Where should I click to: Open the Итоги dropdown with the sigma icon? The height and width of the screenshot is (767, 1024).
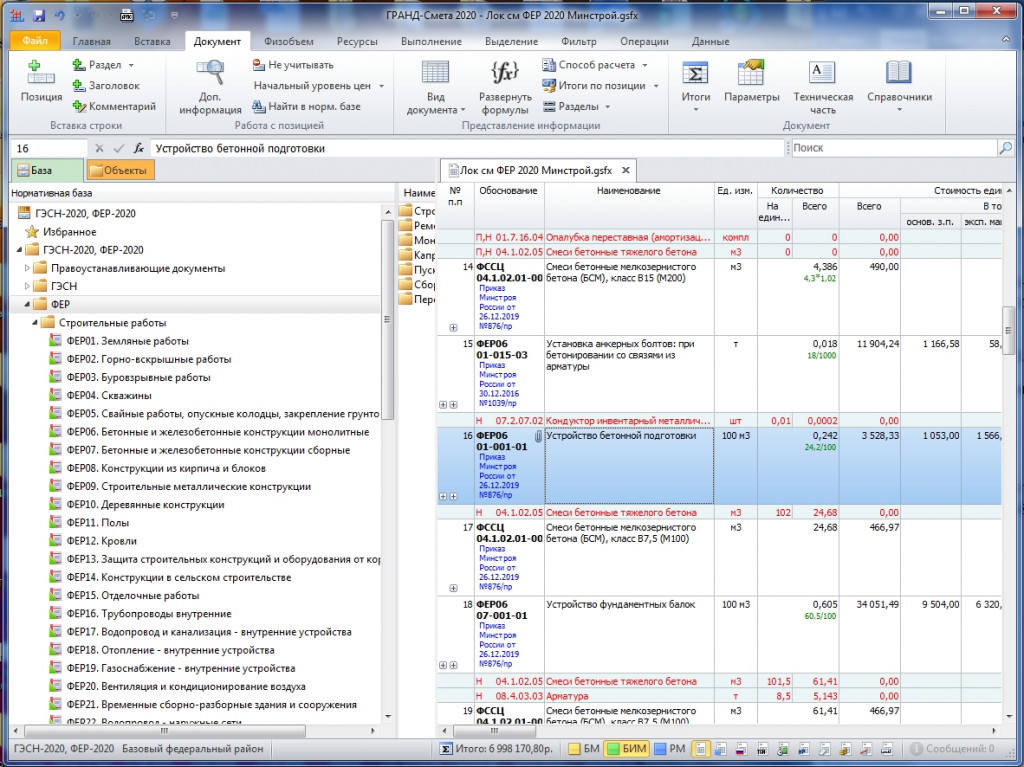(696, 86)
